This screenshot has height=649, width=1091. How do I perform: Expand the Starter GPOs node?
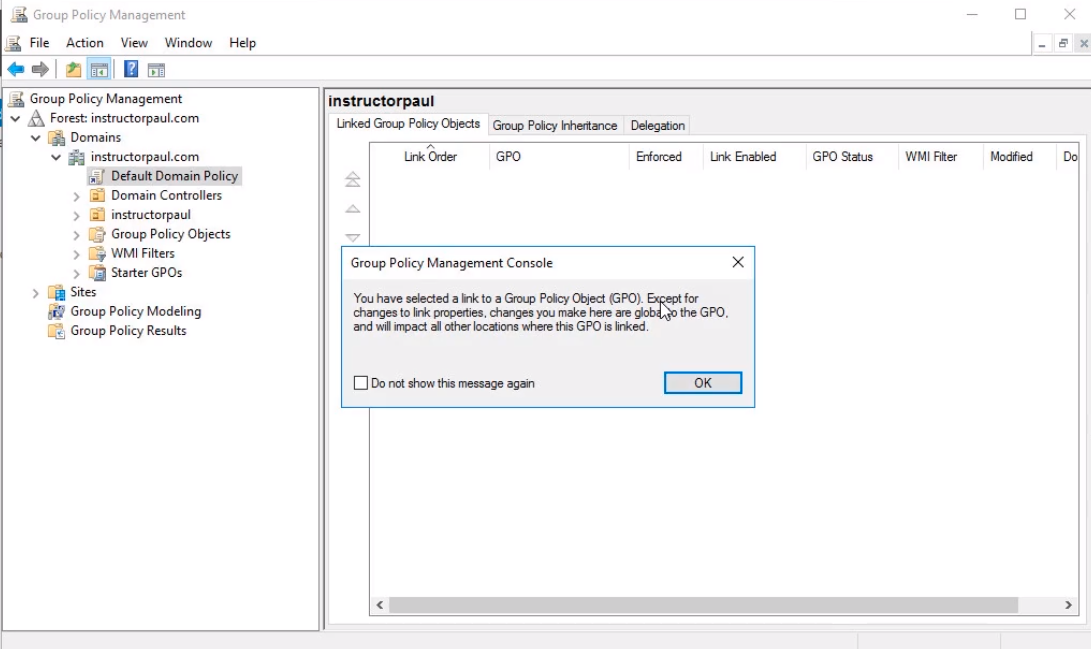click(77, 274)
